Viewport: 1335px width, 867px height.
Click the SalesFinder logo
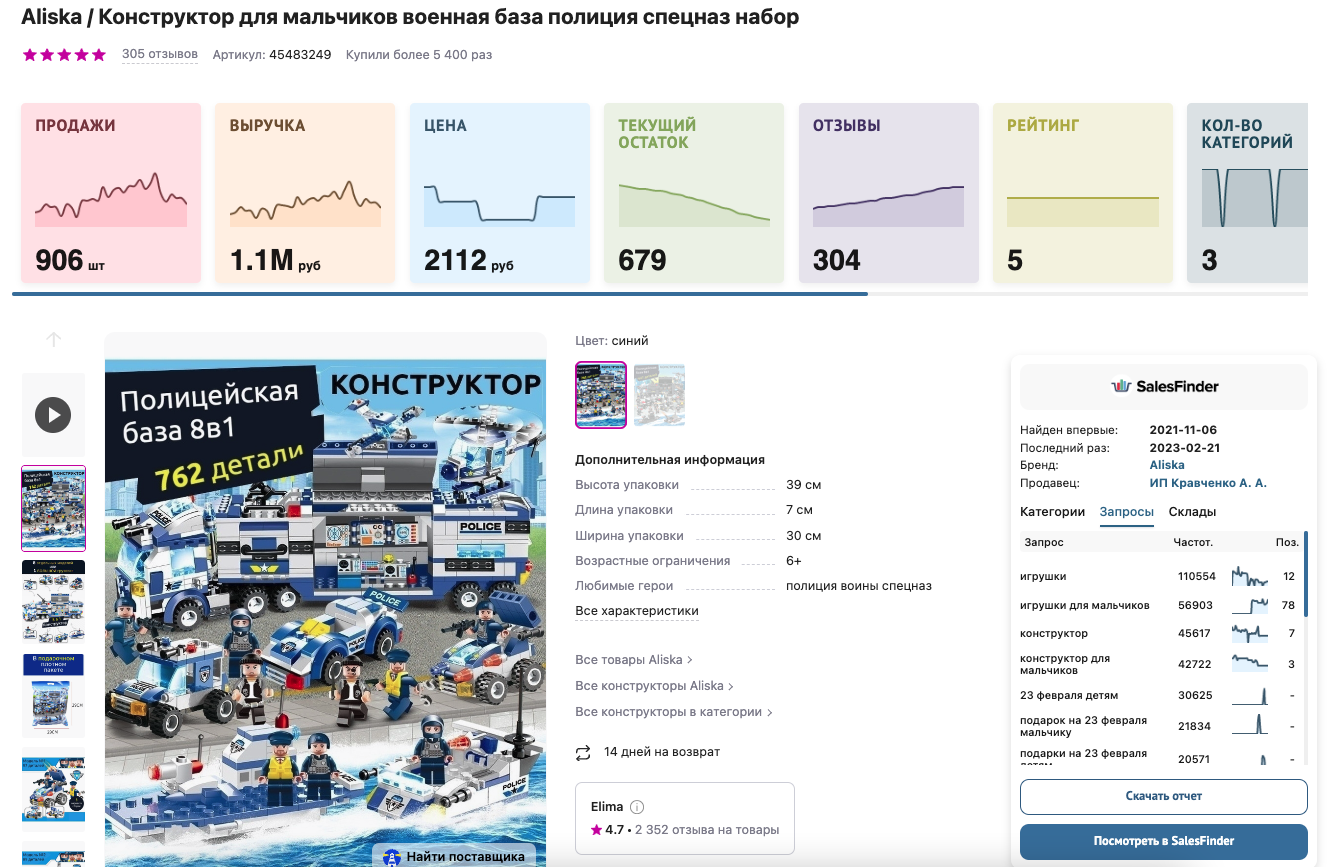pos(1164,386)
